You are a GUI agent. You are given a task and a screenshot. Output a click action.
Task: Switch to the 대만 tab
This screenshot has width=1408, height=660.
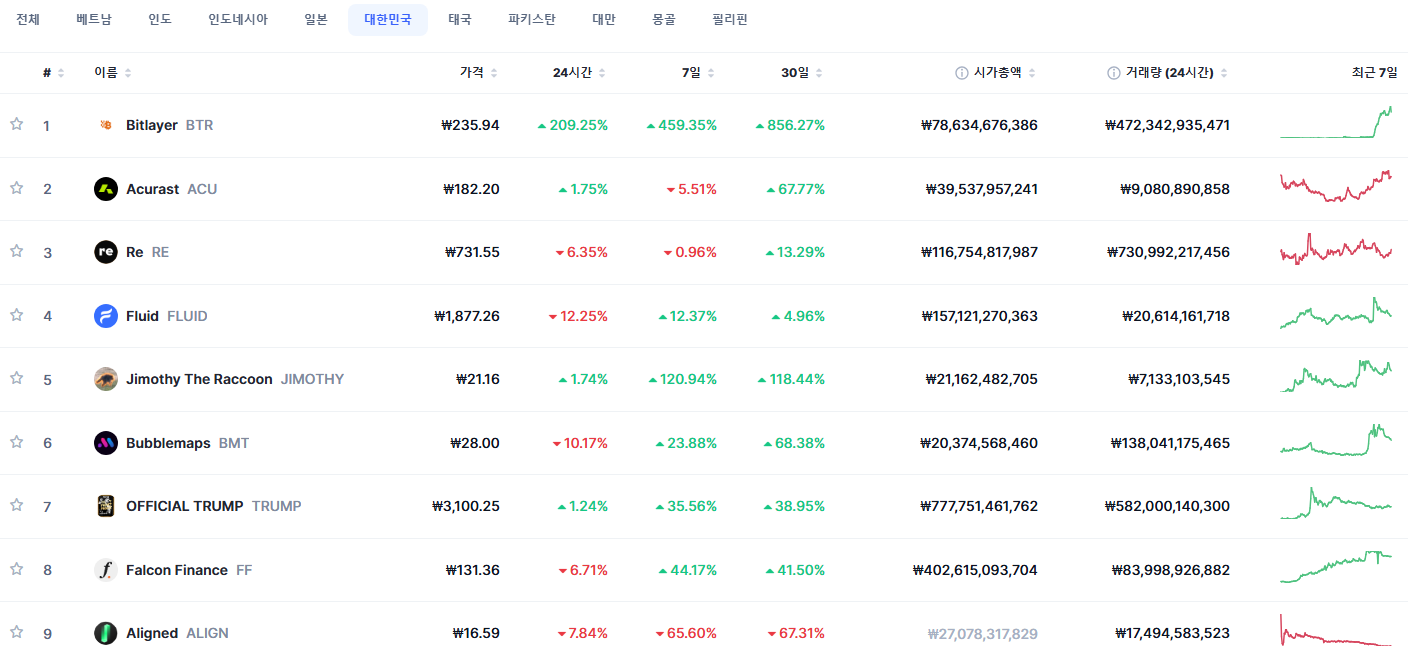(604, 19)
